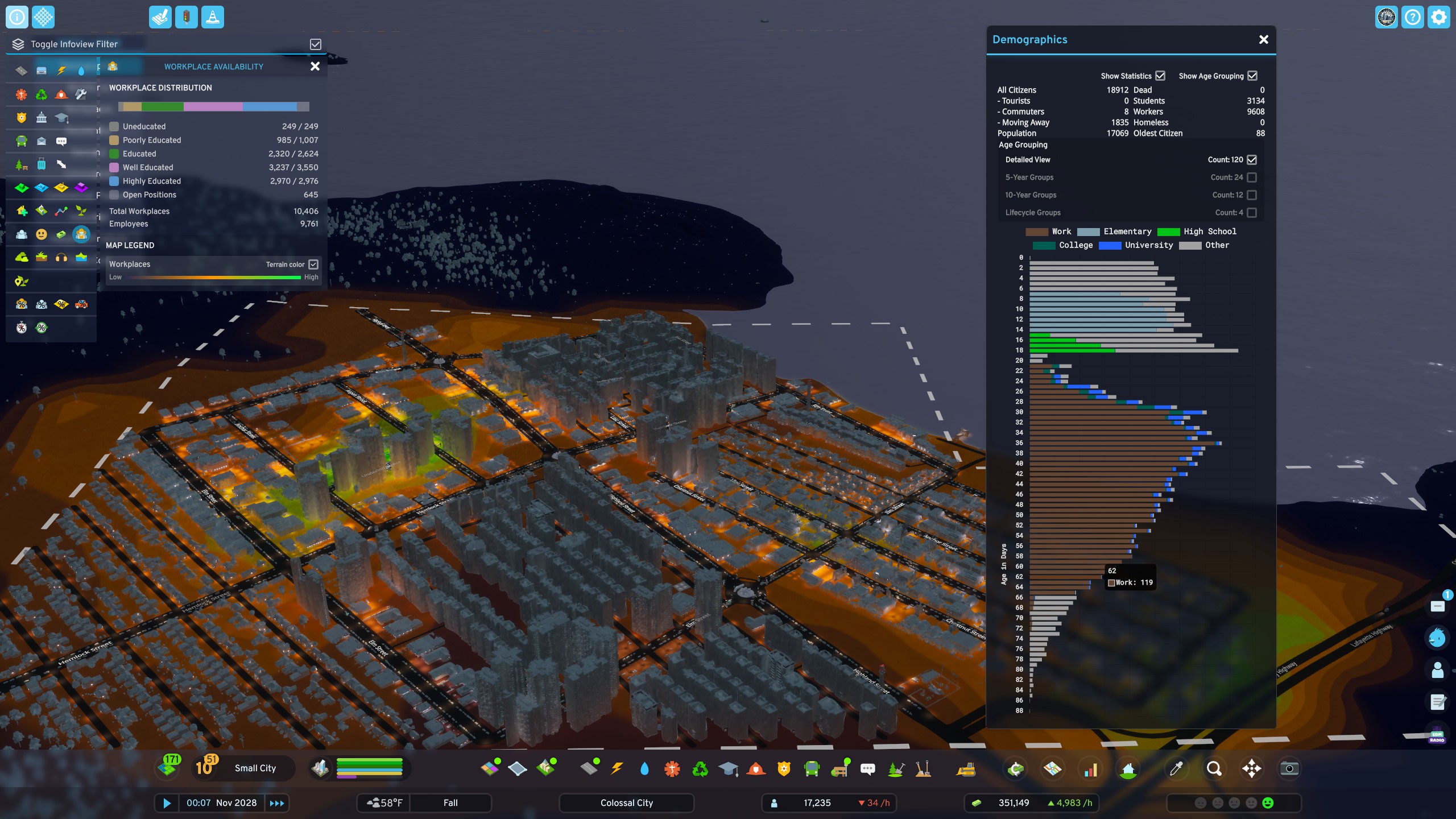Open the radio icon on right edge
This screenshot has height=819, width=1456.
1437,735
